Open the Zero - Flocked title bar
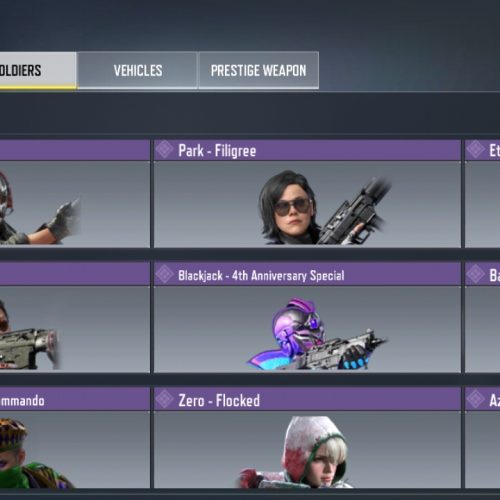The width and height of the screenshot is (500, 500). coord(307,400)
